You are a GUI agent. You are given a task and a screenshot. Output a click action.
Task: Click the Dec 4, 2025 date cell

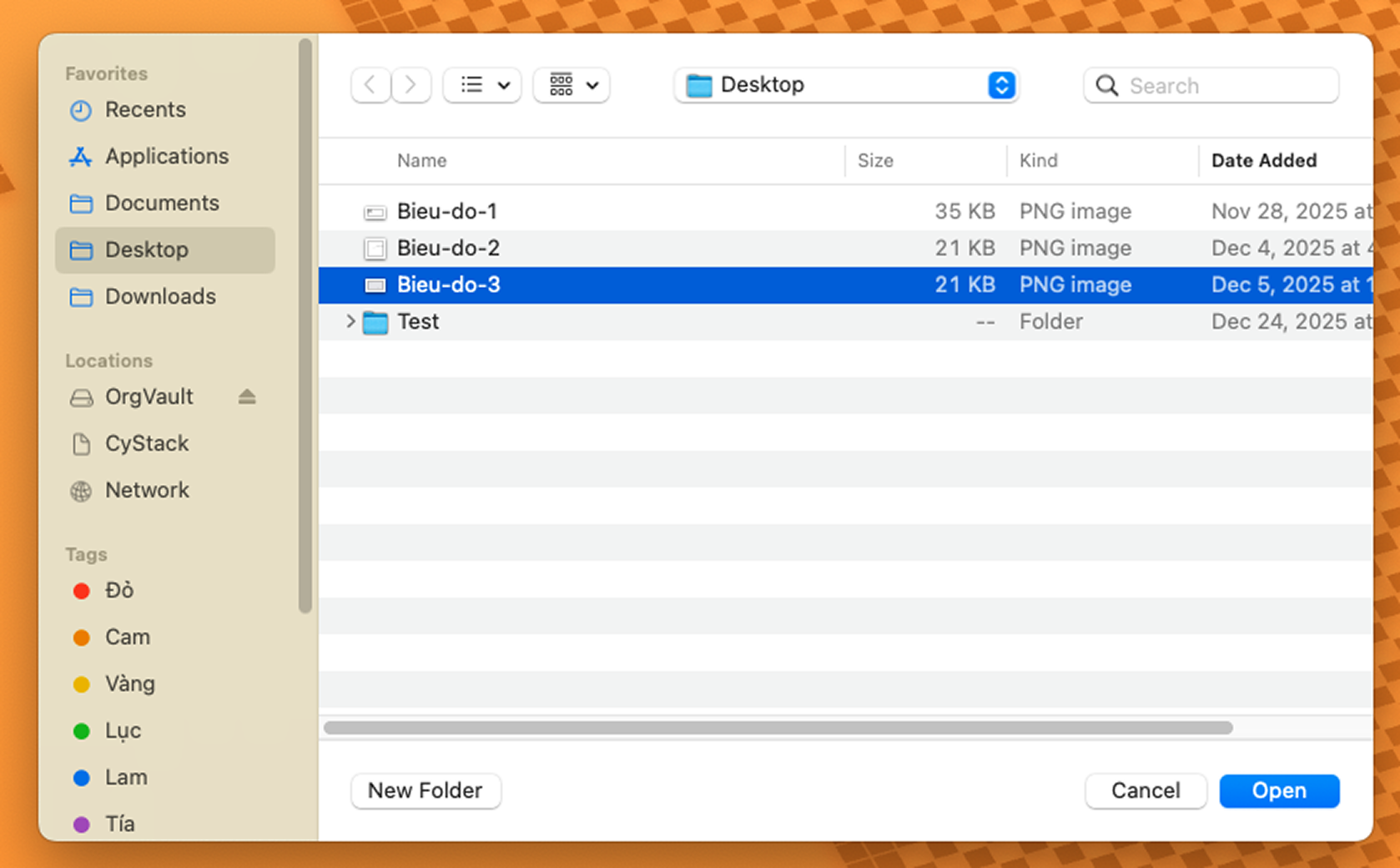tap(1292, 248)
